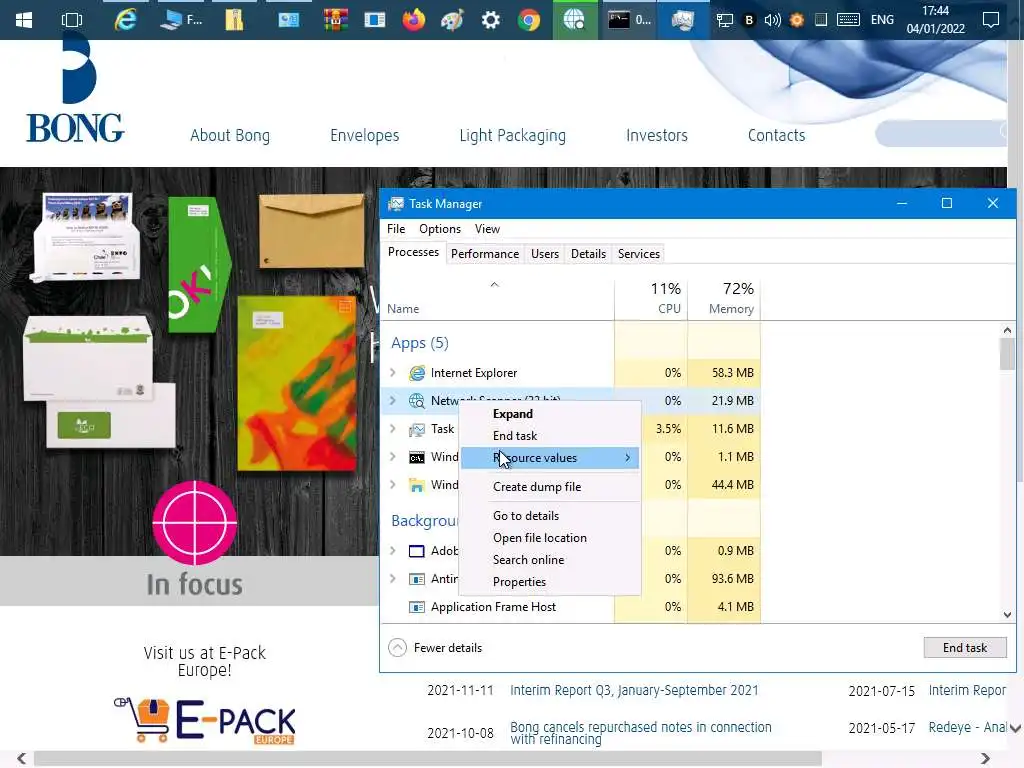Expand the Task Manager process row

point(392,429)
